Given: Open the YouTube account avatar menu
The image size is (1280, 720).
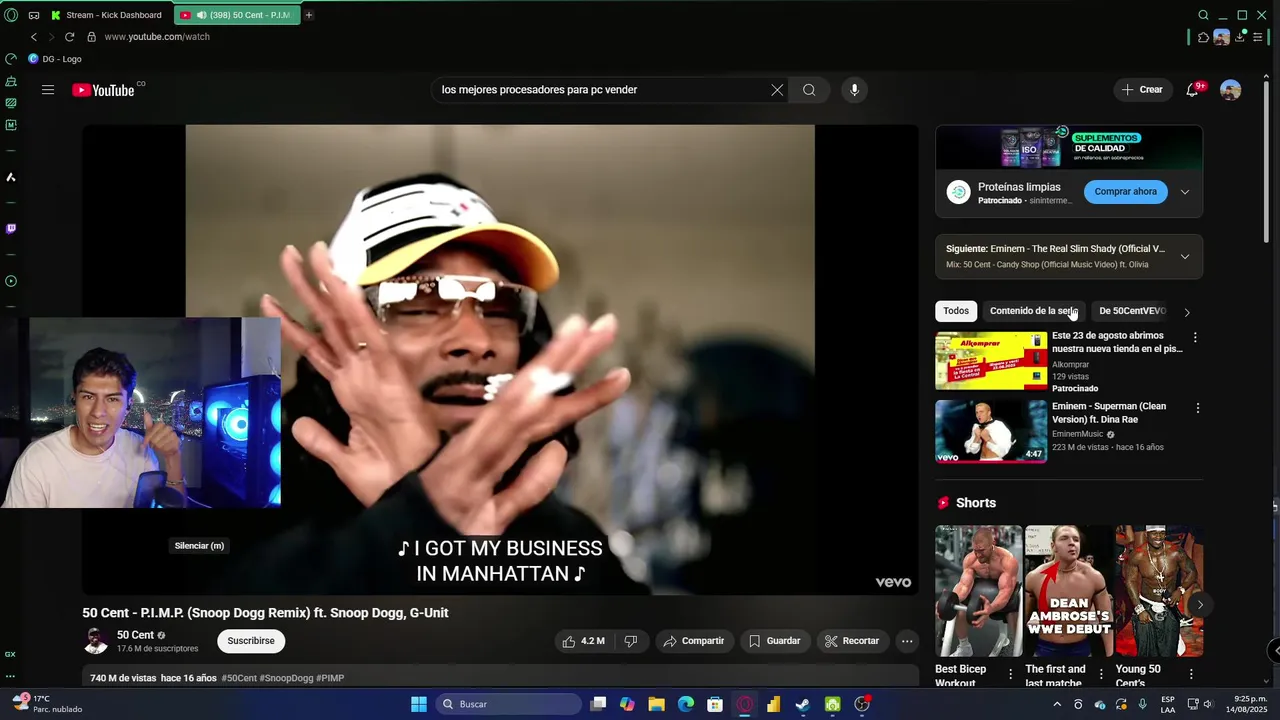Looking at the screenshot, I should tap(1231, 90).
